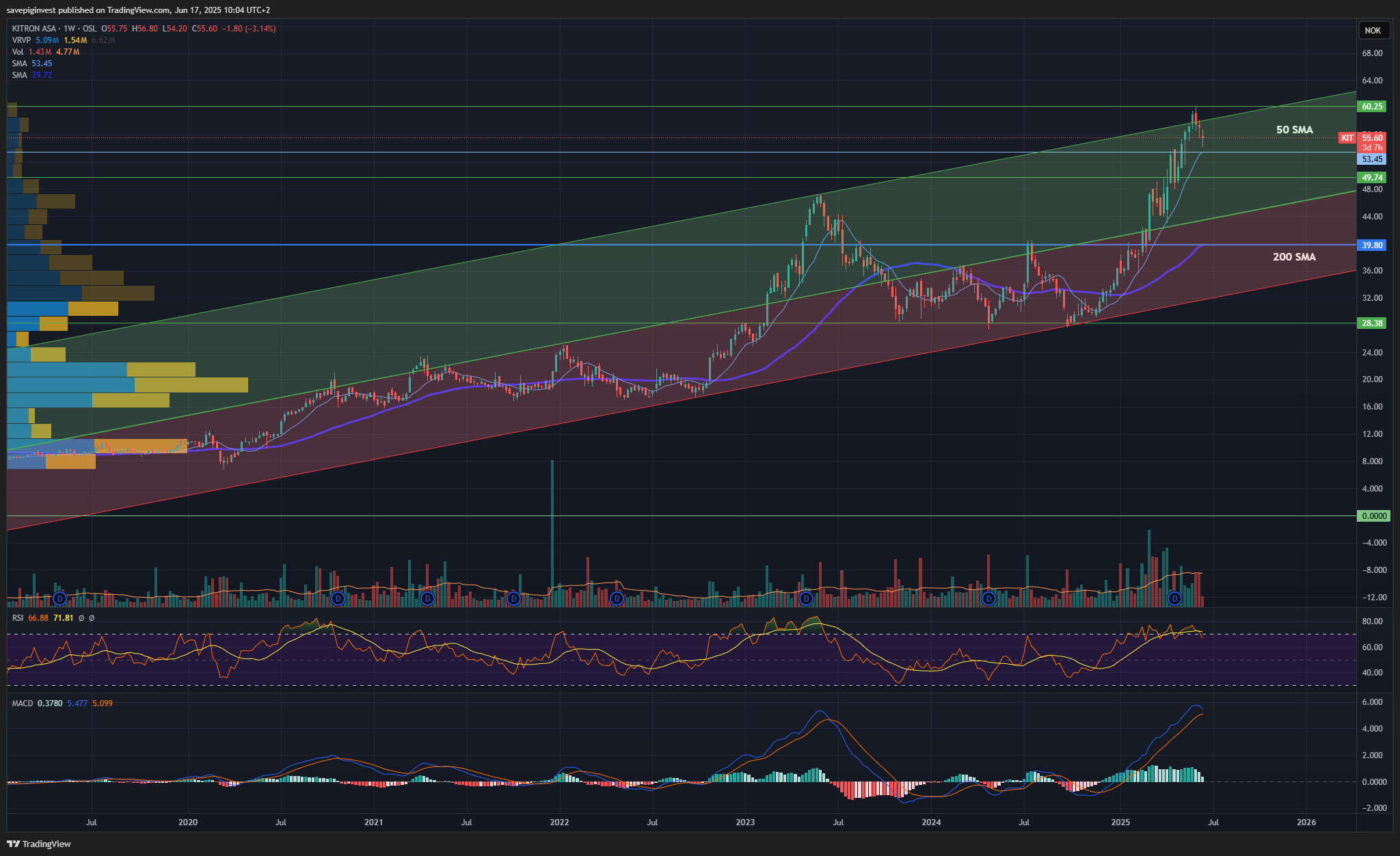
Task: Click the 49.74 green price label
Action: coord(1372,178)
